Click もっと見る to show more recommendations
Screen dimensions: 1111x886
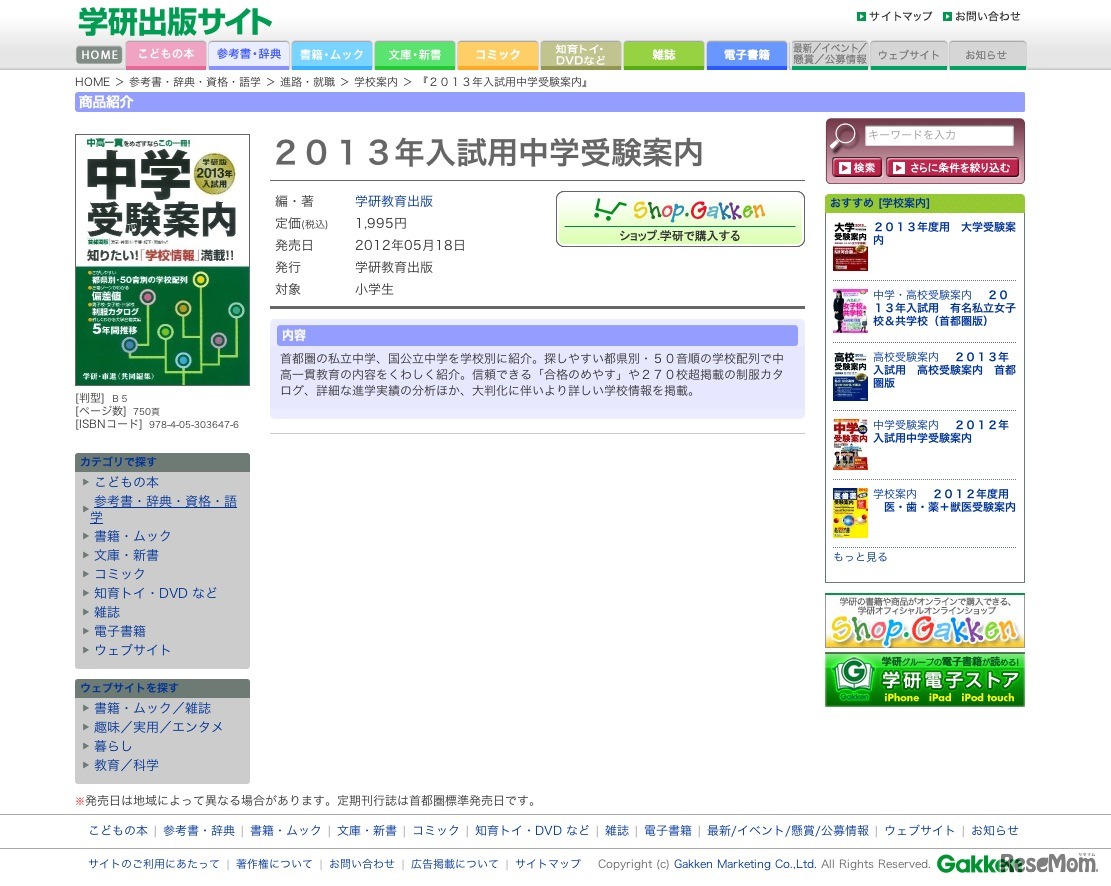coord(859,557)
